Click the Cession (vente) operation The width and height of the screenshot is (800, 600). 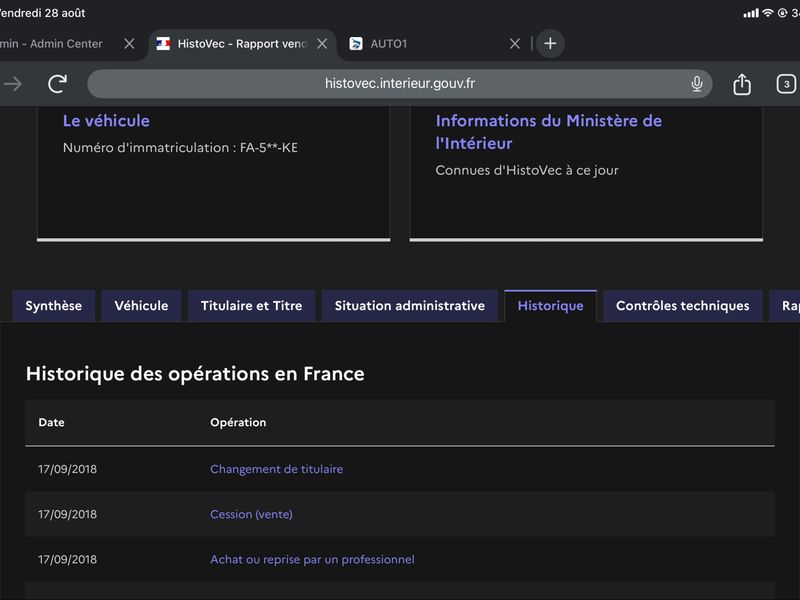tap(252, 514)
